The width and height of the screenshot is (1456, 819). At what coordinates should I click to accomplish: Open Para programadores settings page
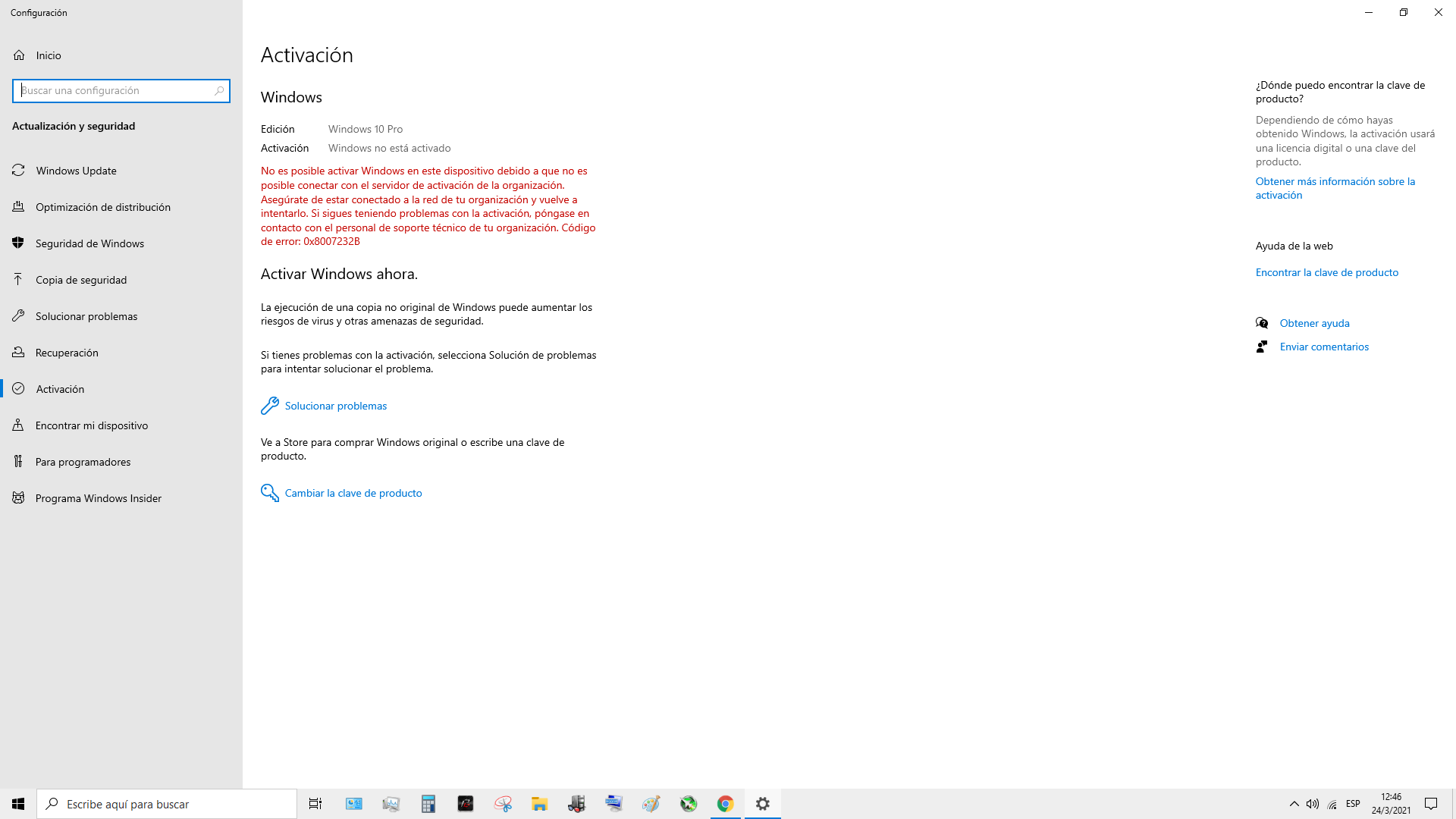[83, 462]
